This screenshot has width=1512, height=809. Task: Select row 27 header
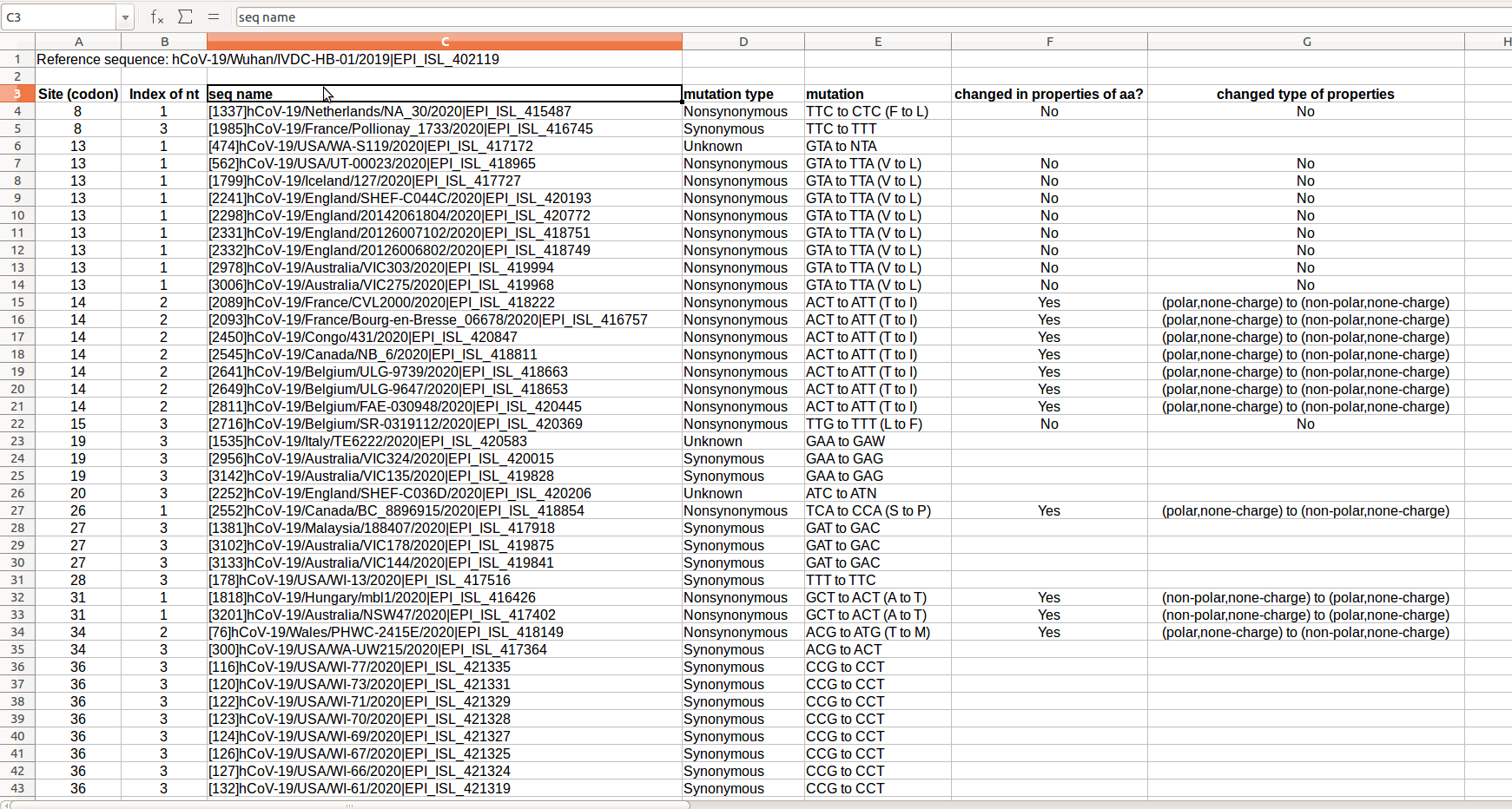(x=17, y=510)
